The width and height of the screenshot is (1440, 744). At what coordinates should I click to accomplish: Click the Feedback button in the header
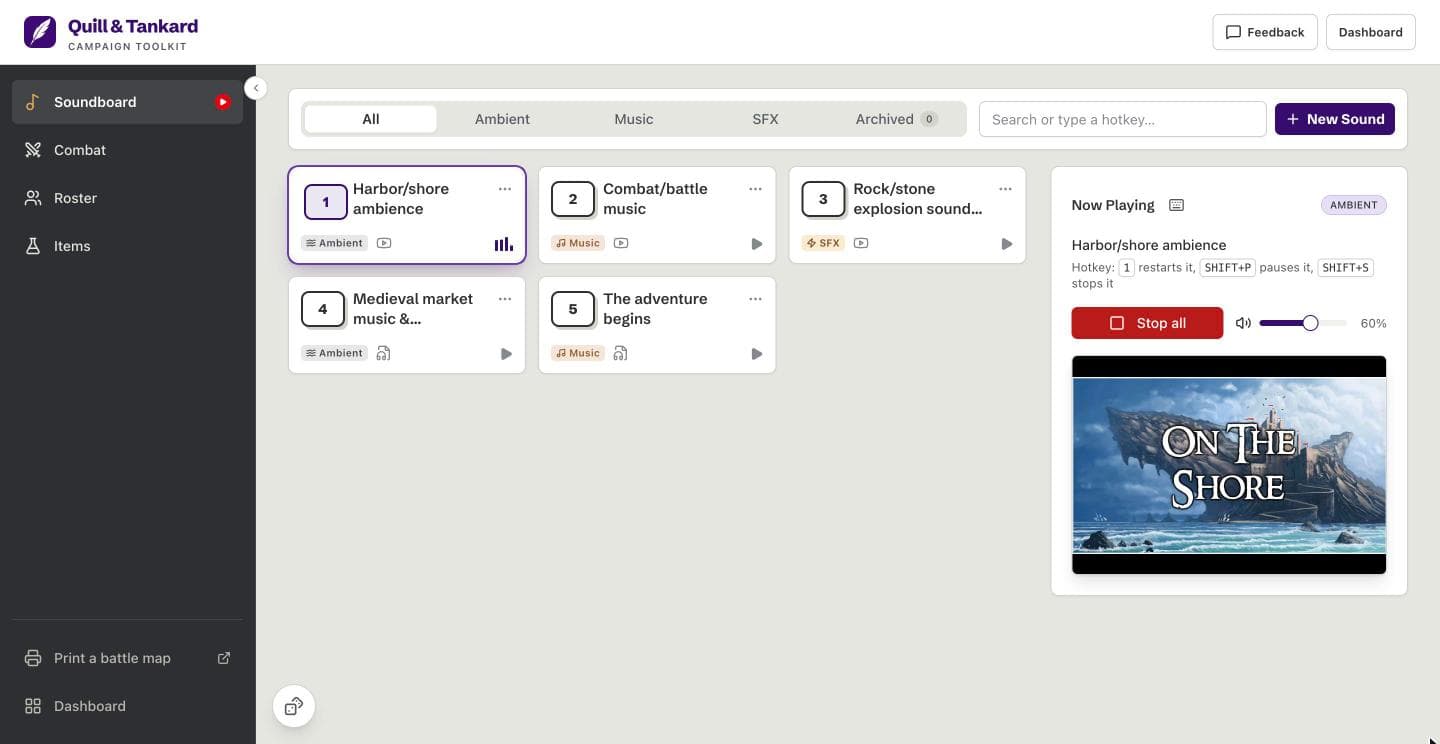pos(1265,32)
